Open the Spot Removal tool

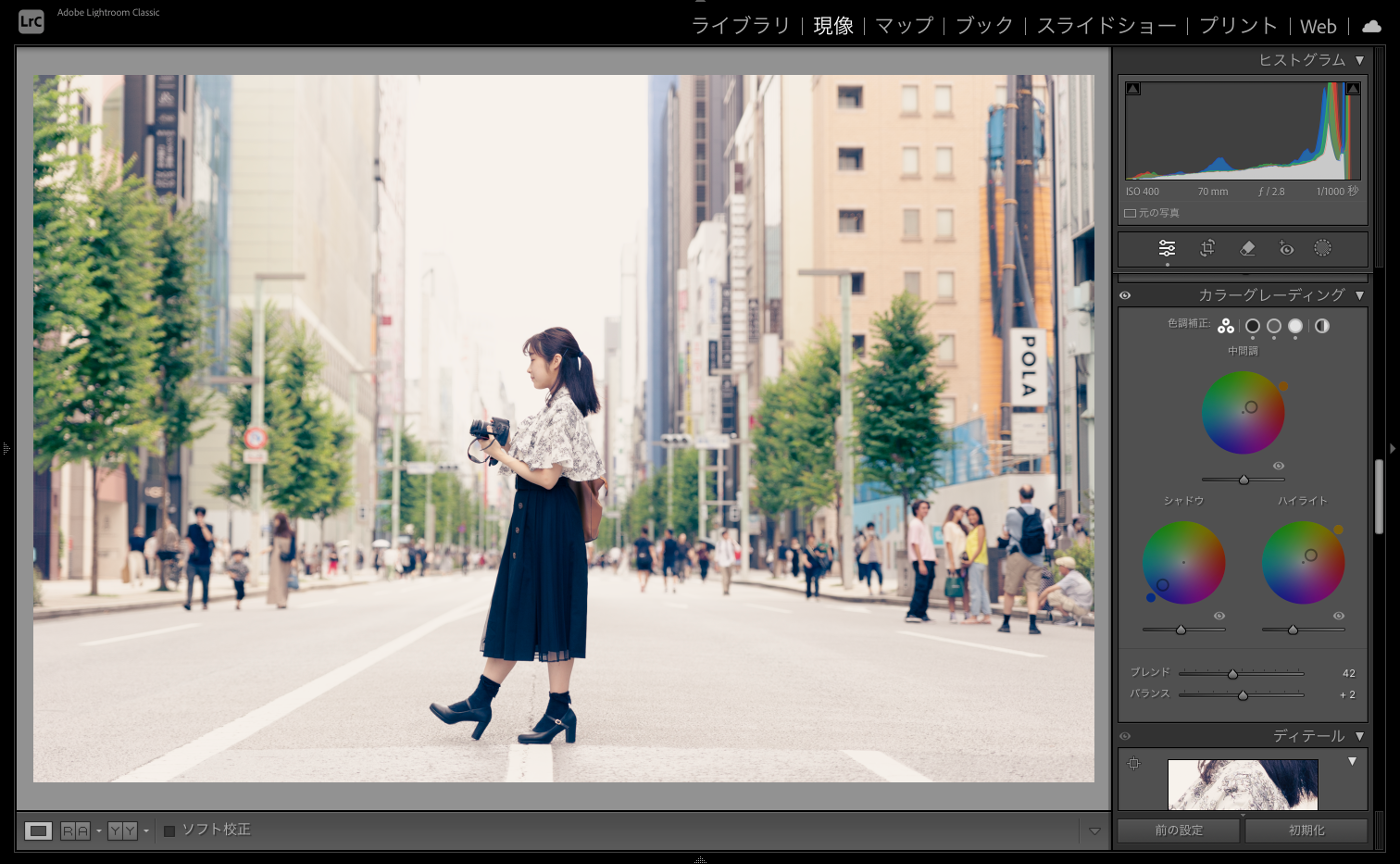[x=1246, y=249]
